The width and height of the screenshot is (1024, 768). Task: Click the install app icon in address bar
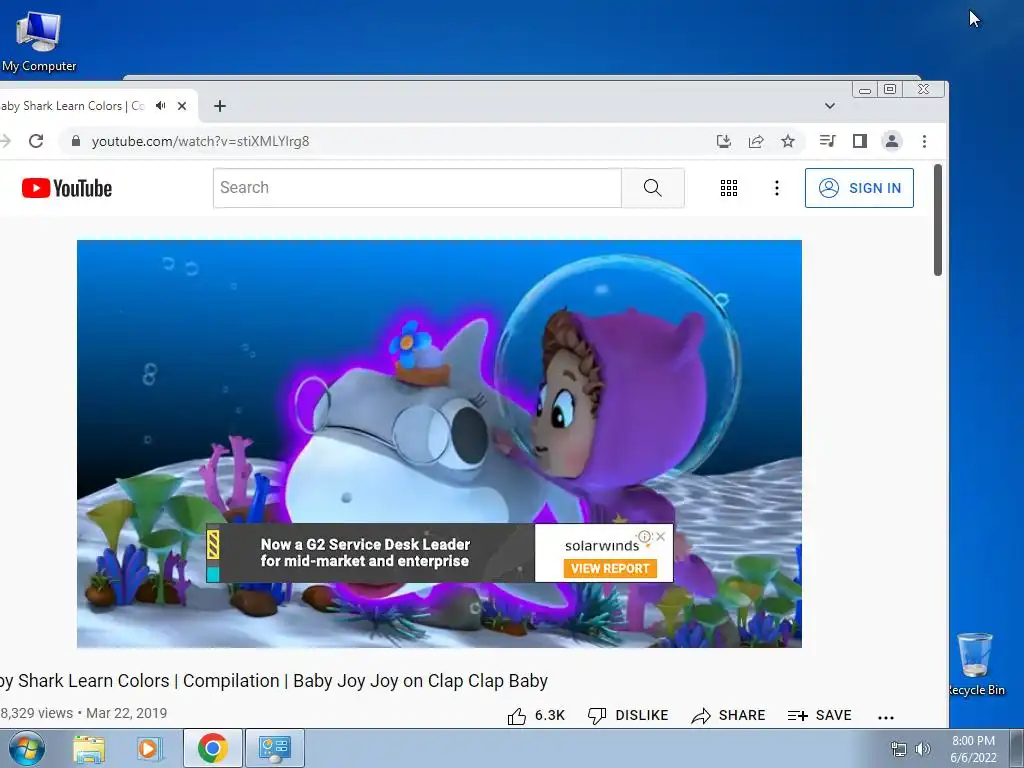click(724, 141)
